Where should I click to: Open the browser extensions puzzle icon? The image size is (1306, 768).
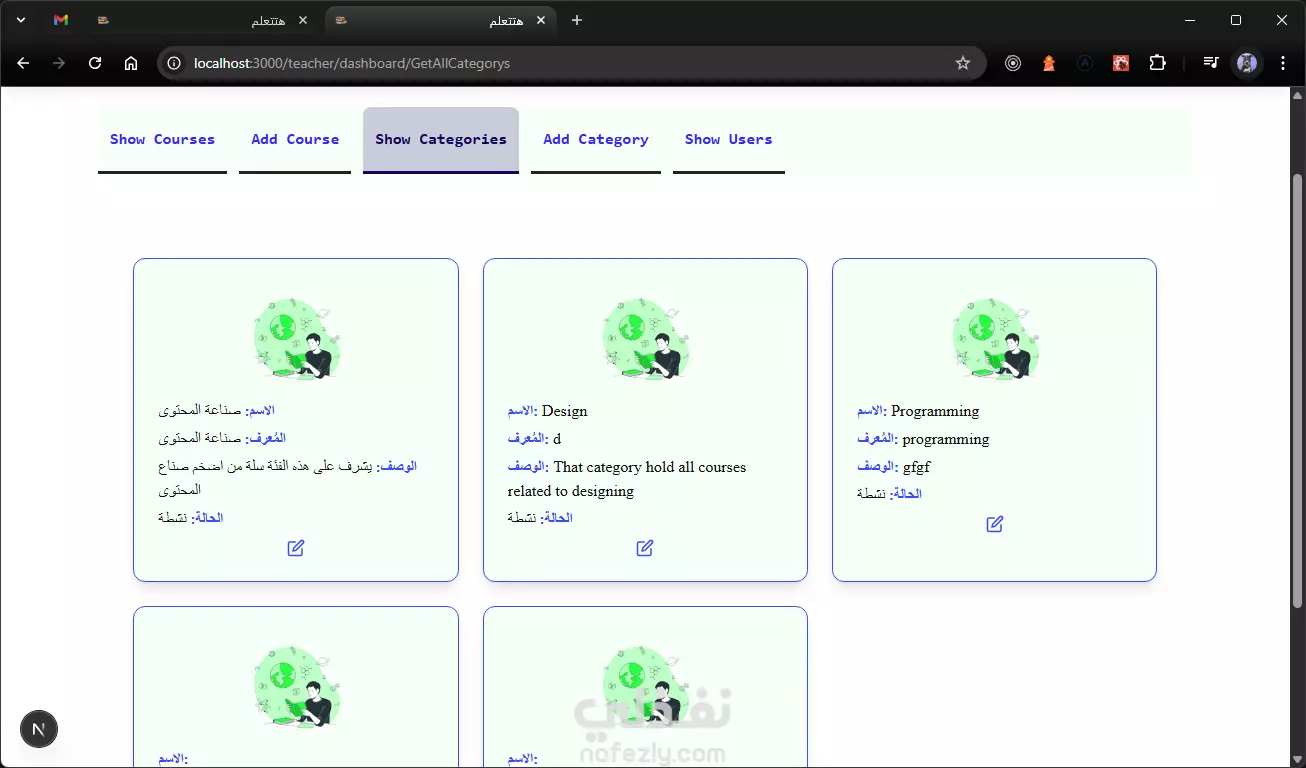(1157, 63)
